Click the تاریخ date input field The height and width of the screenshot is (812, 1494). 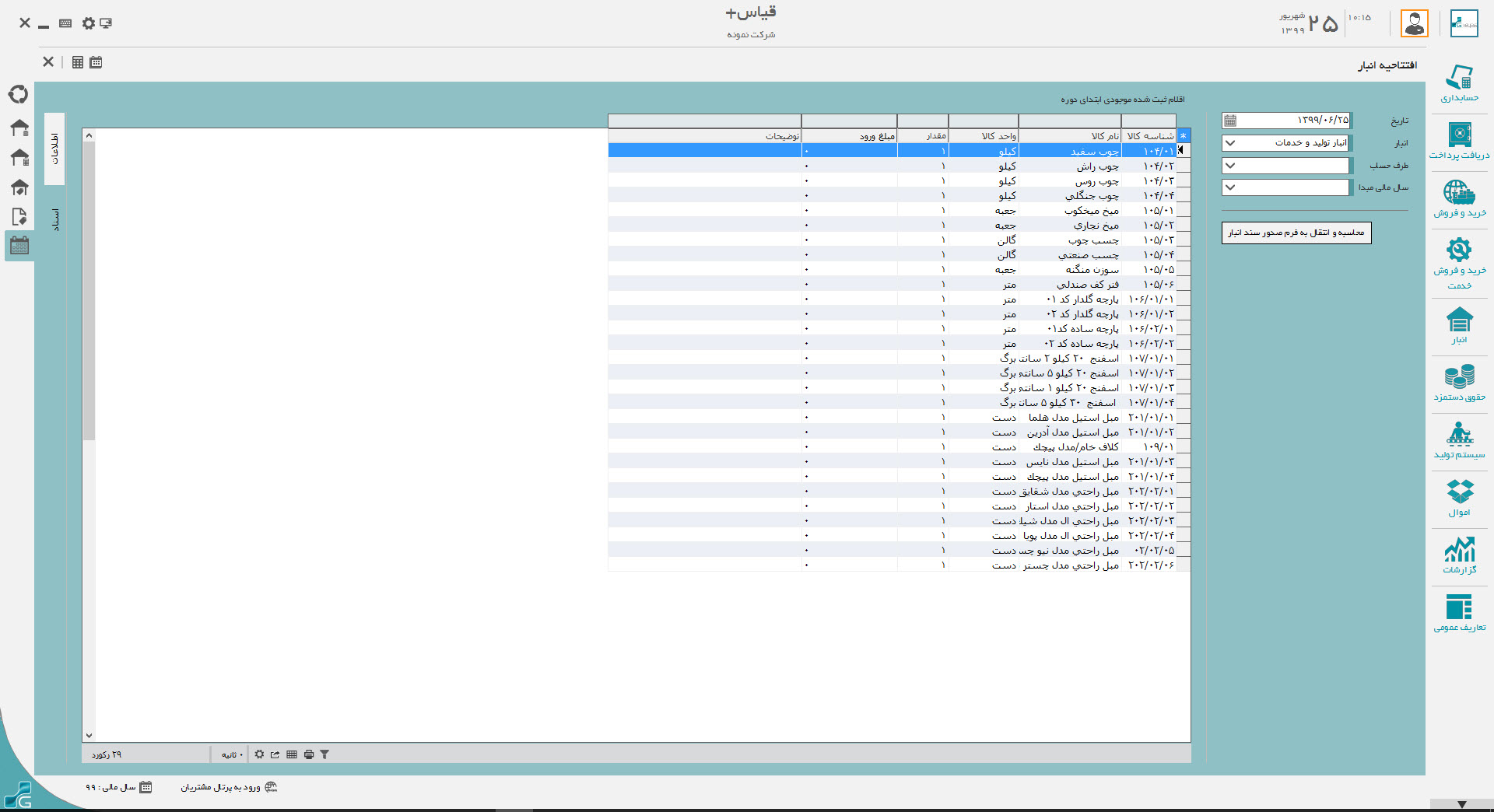[x=1293, y=121]
